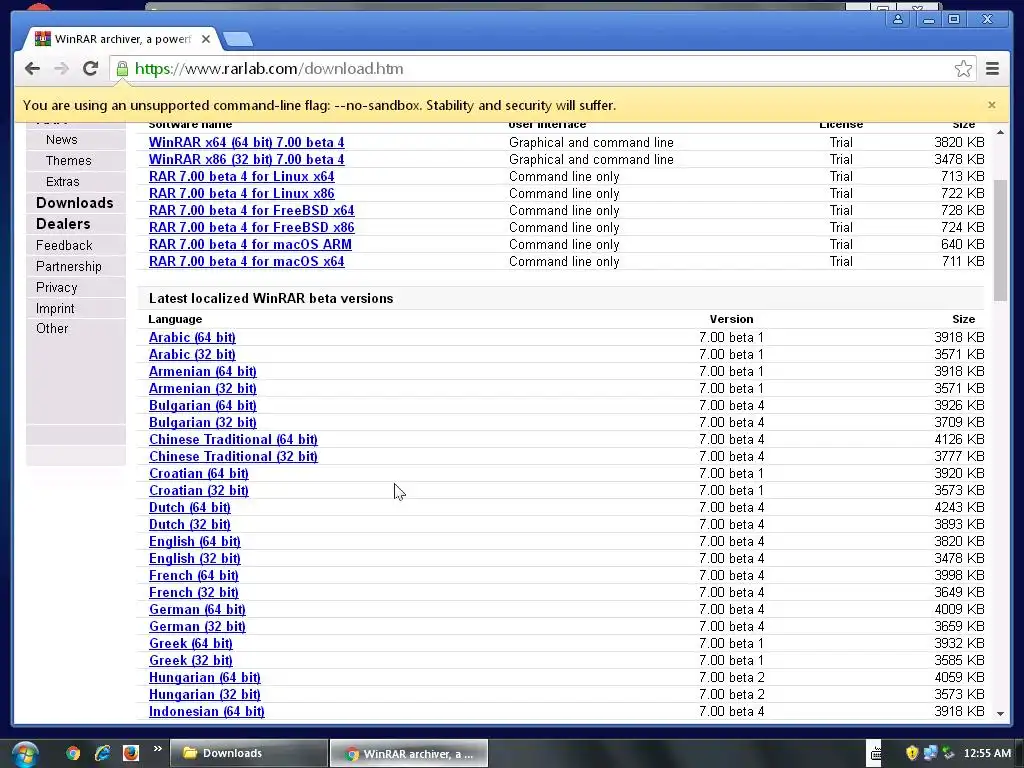The width and height of the screenshot is (1024, 768).
Task: Open the Chrome hamburger menu
Action: pos(993,69)
